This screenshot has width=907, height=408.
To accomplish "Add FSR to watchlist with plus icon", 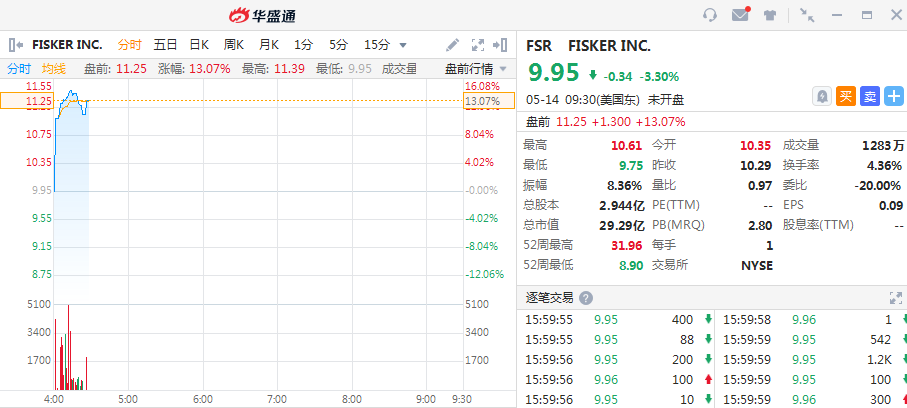I will (893, 96).
